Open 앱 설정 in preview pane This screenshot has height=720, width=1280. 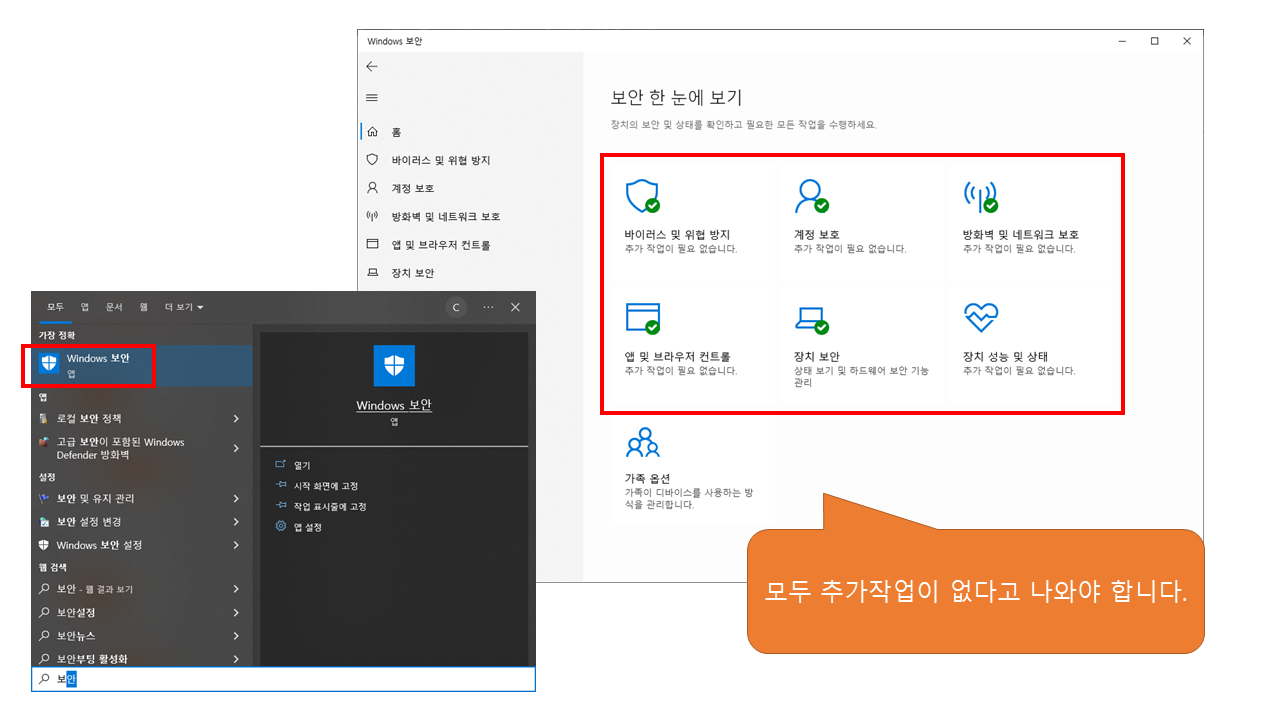point(308,527)
